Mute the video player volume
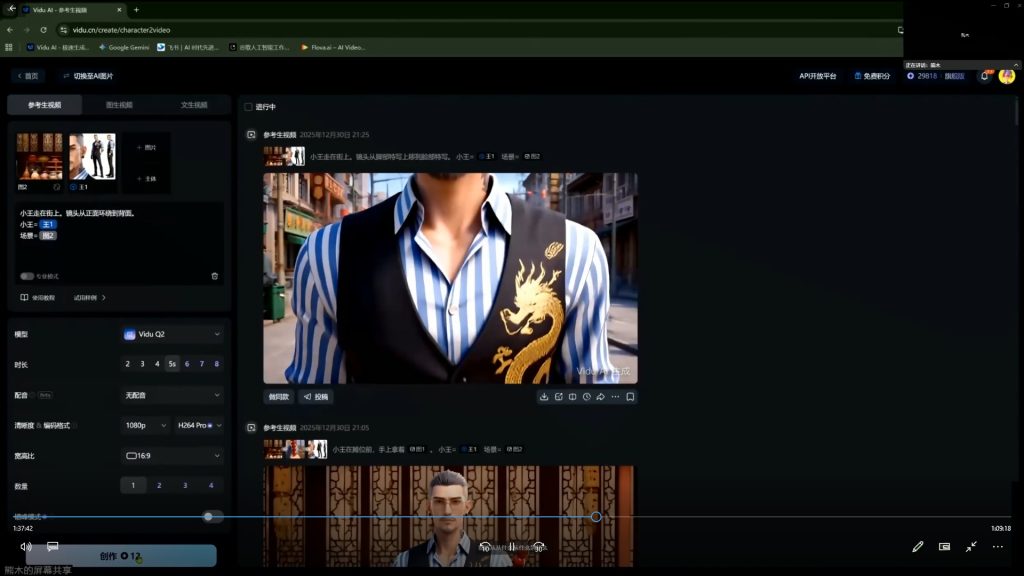The height and width of the screenshot is (576, 1024). tap(26, 547)
